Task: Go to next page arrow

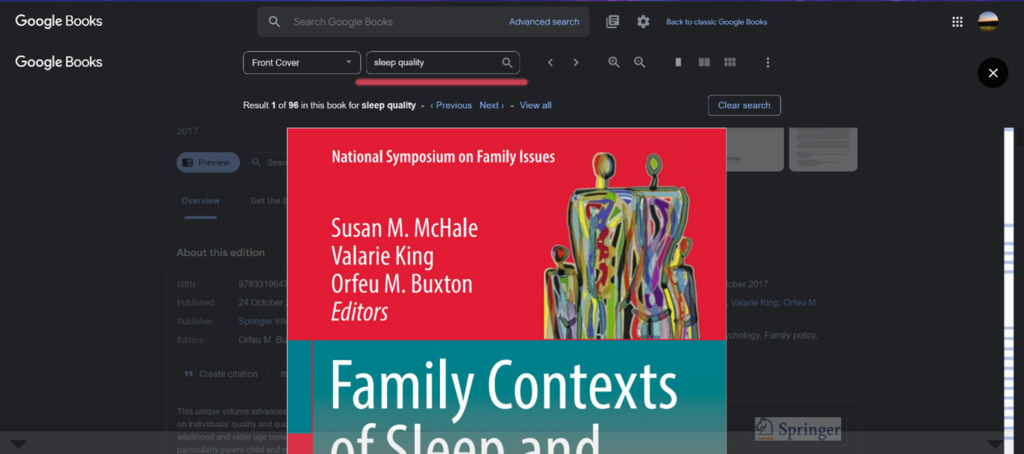Action: pos(575,63)
